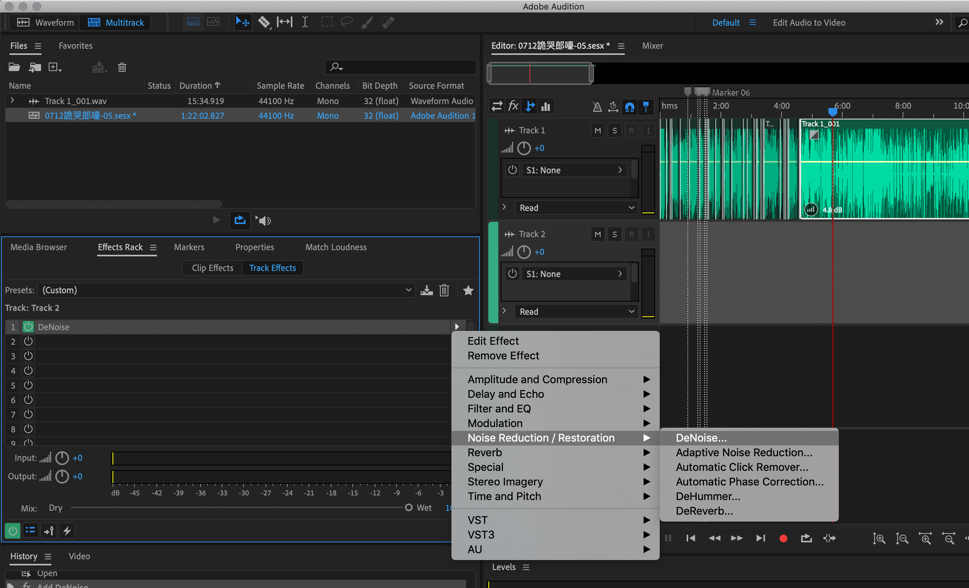969x588 pixels.
Task: Solo Track 2 with S button
Action: tap(614, 234)
